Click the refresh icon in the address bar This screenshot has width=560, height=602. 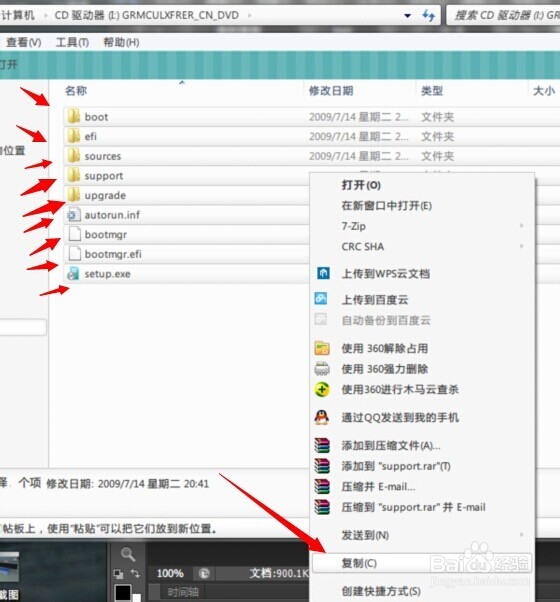click(428, 15)
